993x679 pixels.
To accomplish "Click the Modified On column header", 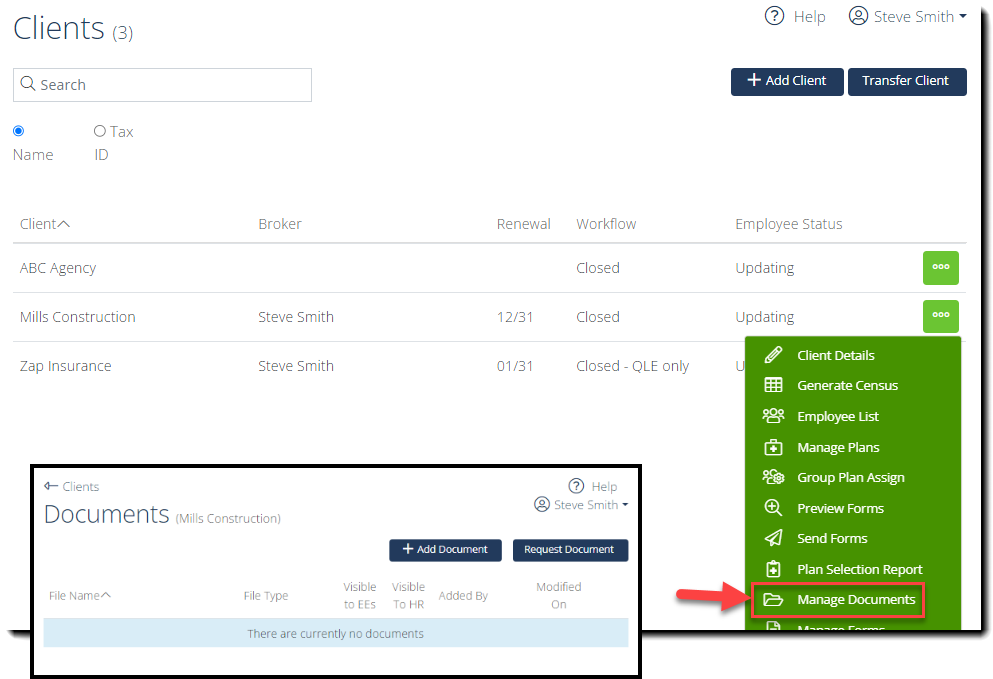I will tap(559, 595).
